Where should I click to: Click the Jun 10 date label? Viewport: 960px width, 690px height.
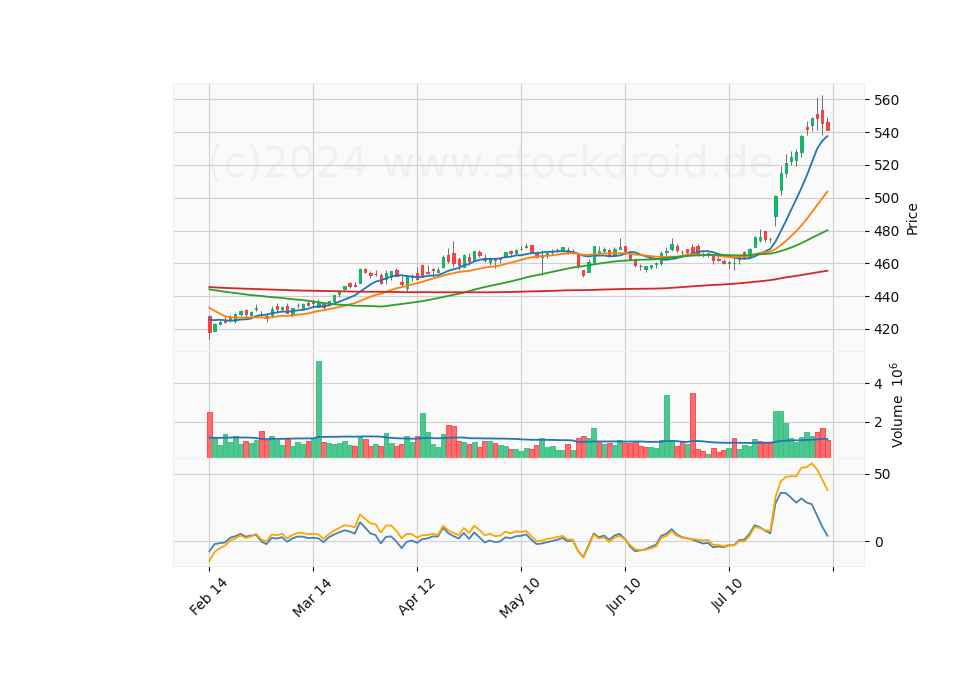click(x=624, y=596)
